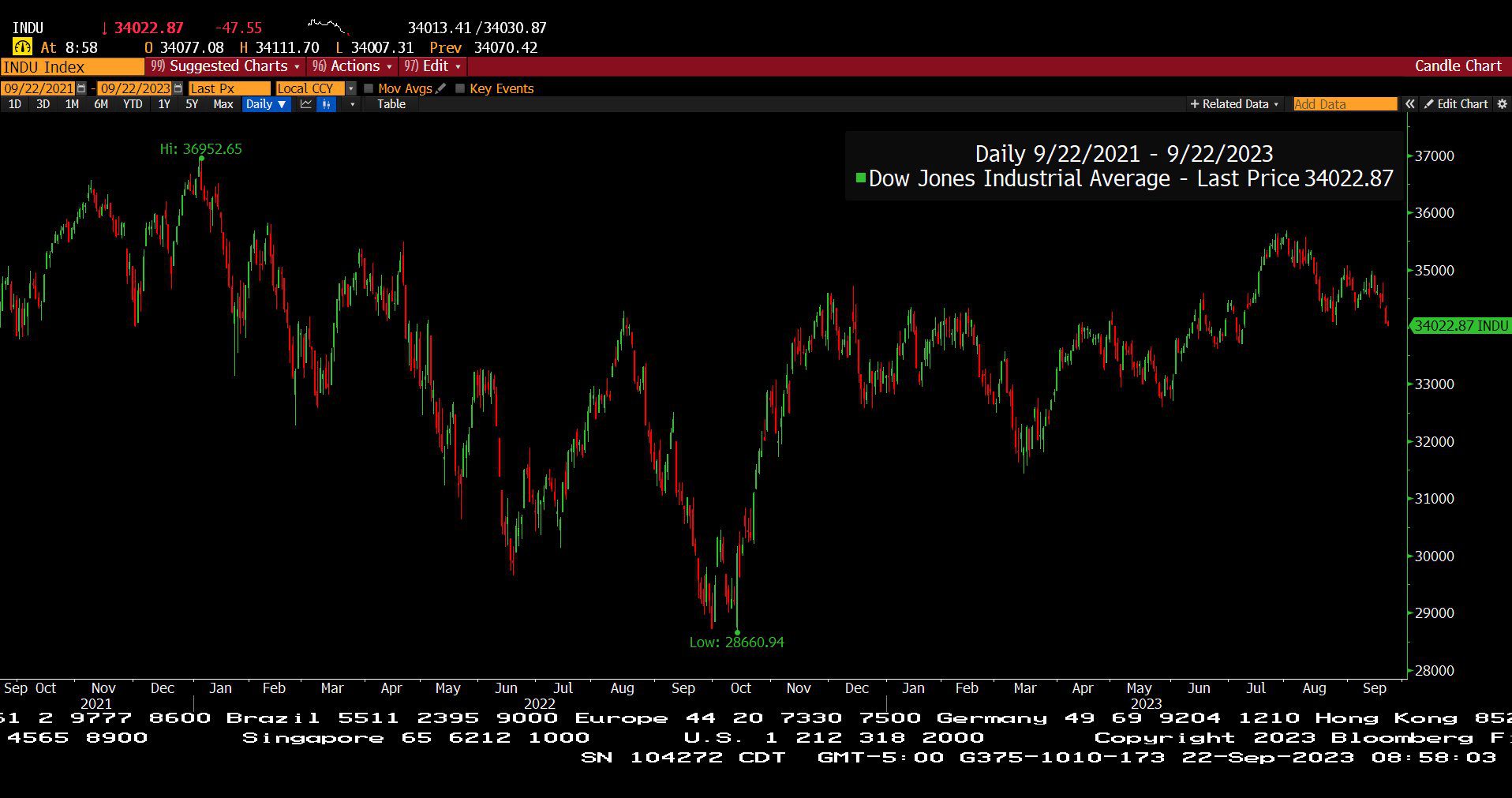The image size is (1512, 798).
Task: Open calendar picker for end date 09/22/2023
Action: click(x=178, y=88)
